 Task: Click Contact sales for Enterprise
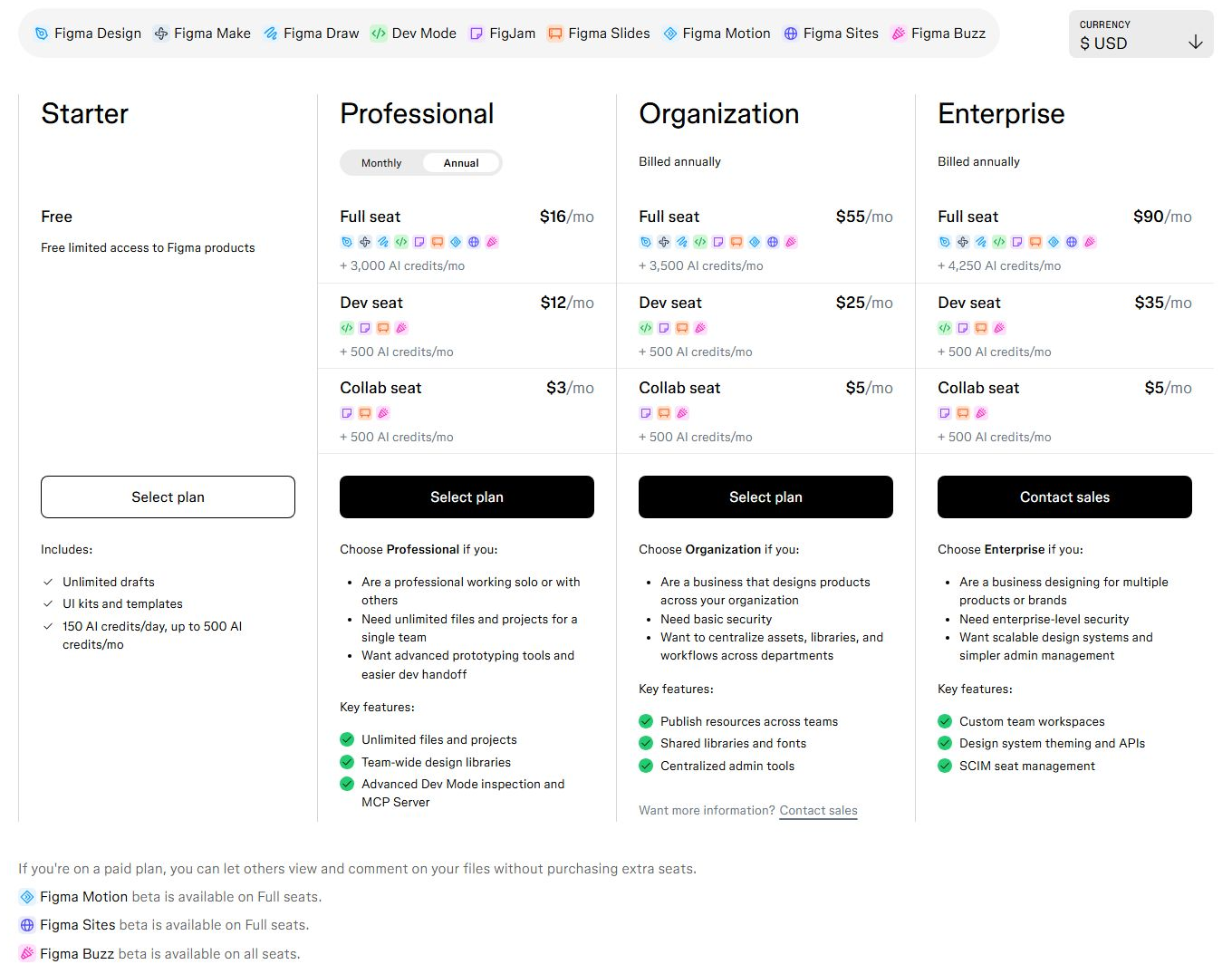click(1064, 497)
